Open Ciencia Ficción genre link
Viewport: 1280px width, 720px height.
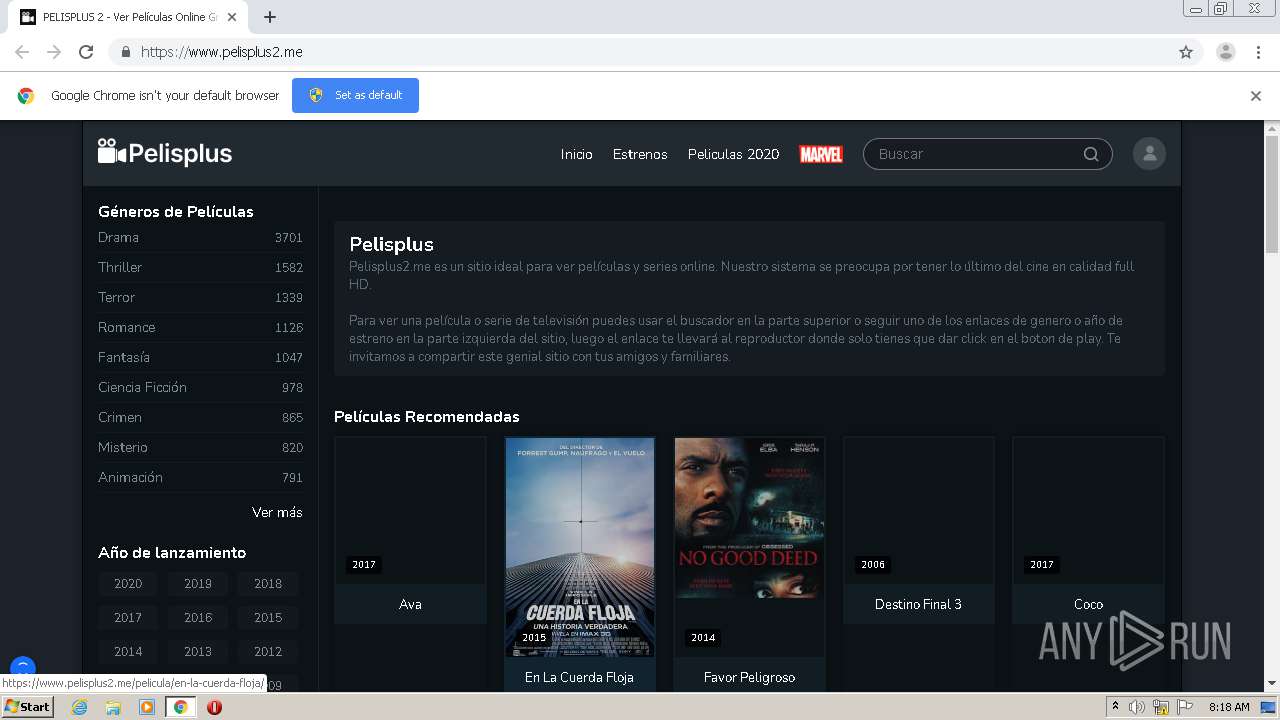tap(200, 387)
